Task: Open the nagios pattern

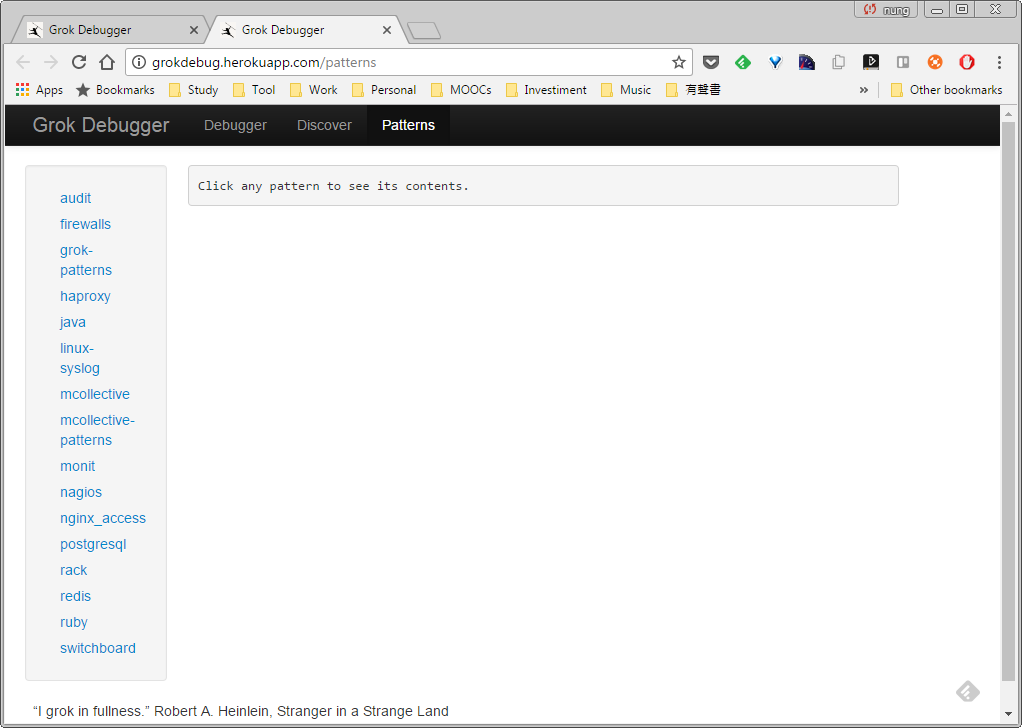Action: (81, 492)
